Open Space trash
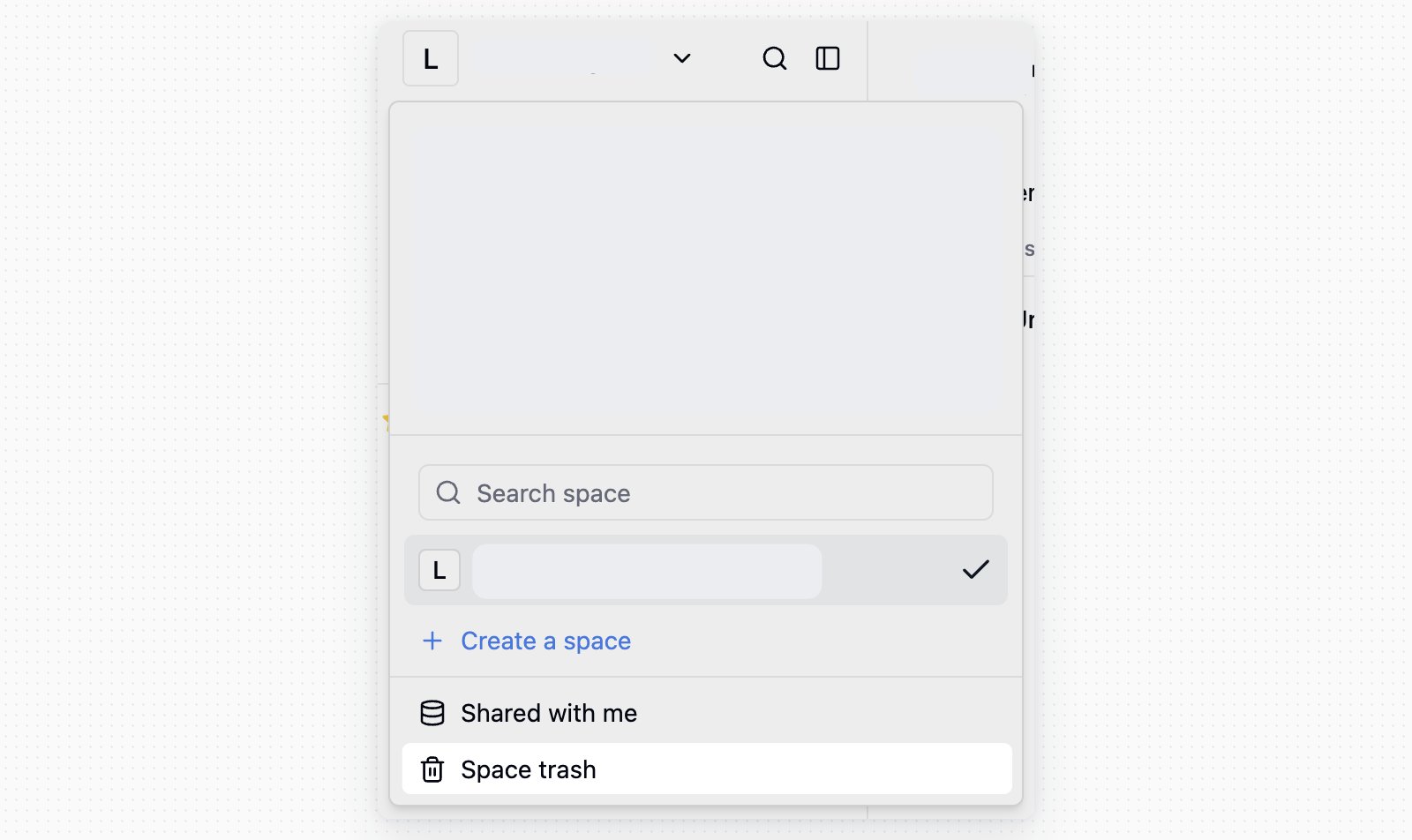Viewport: 1412px width, 840px height. [706, 769]
